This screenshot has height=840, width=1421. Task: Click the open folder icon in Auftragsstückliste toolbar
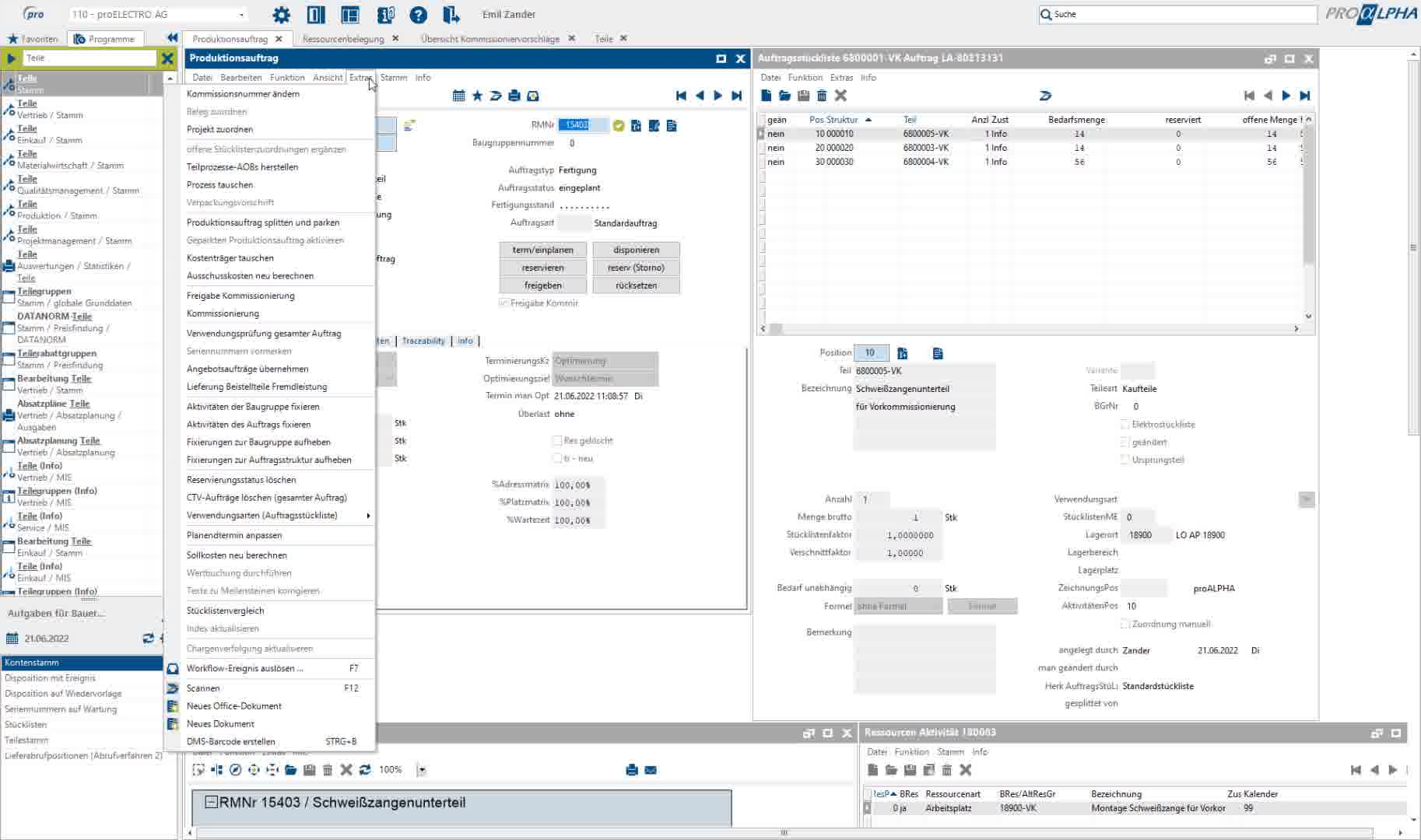click(x=784, y=96)
